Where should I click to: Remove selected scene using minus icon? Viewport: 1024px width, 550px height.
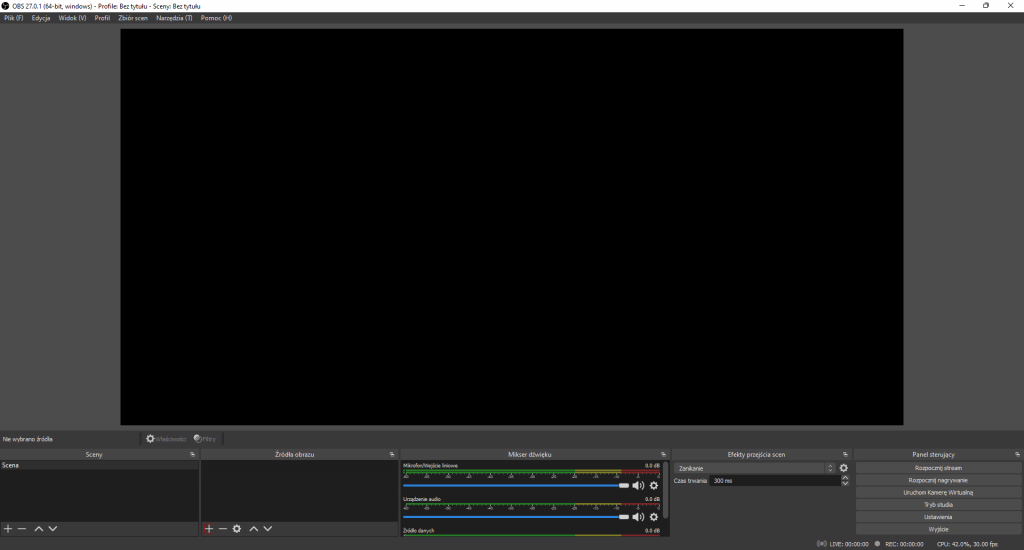tap(22, 528)
